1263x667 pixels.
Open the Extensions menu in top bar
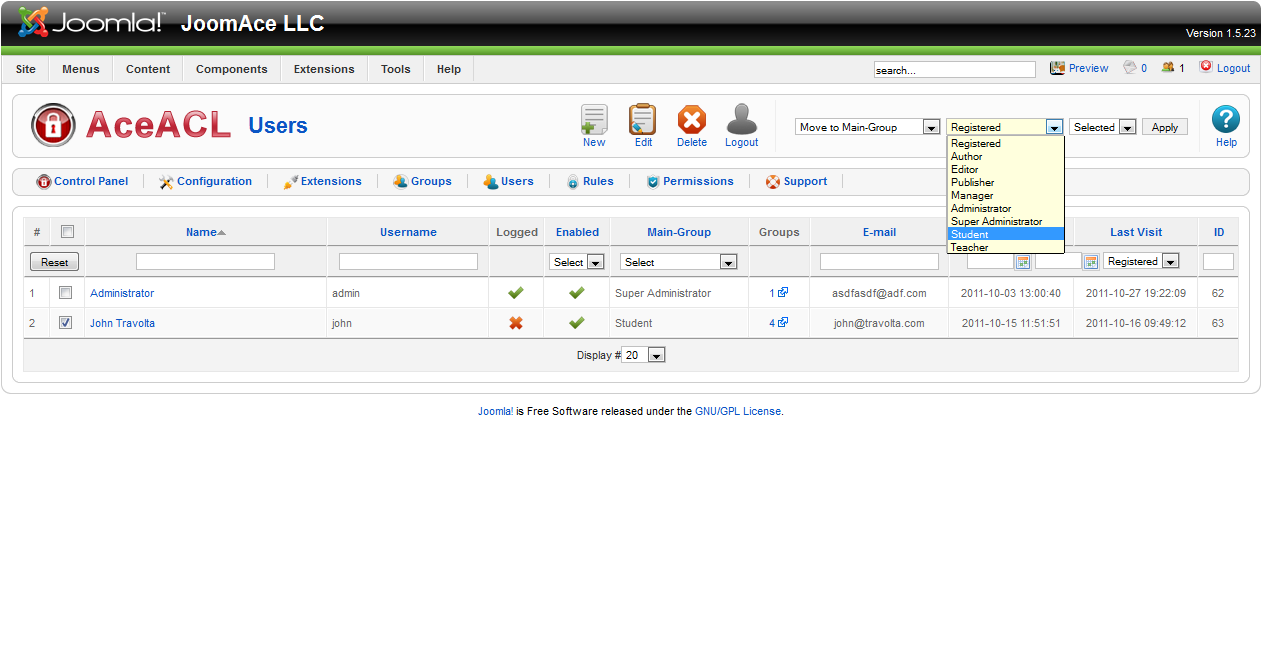click(x=324, y=69)
